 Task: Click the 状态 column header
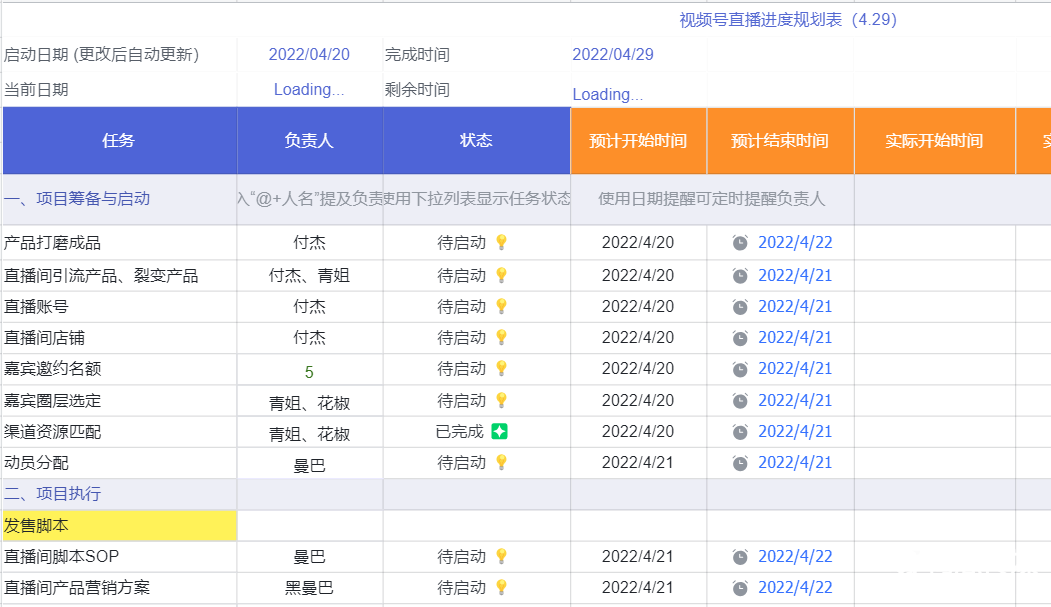point(477,141)
